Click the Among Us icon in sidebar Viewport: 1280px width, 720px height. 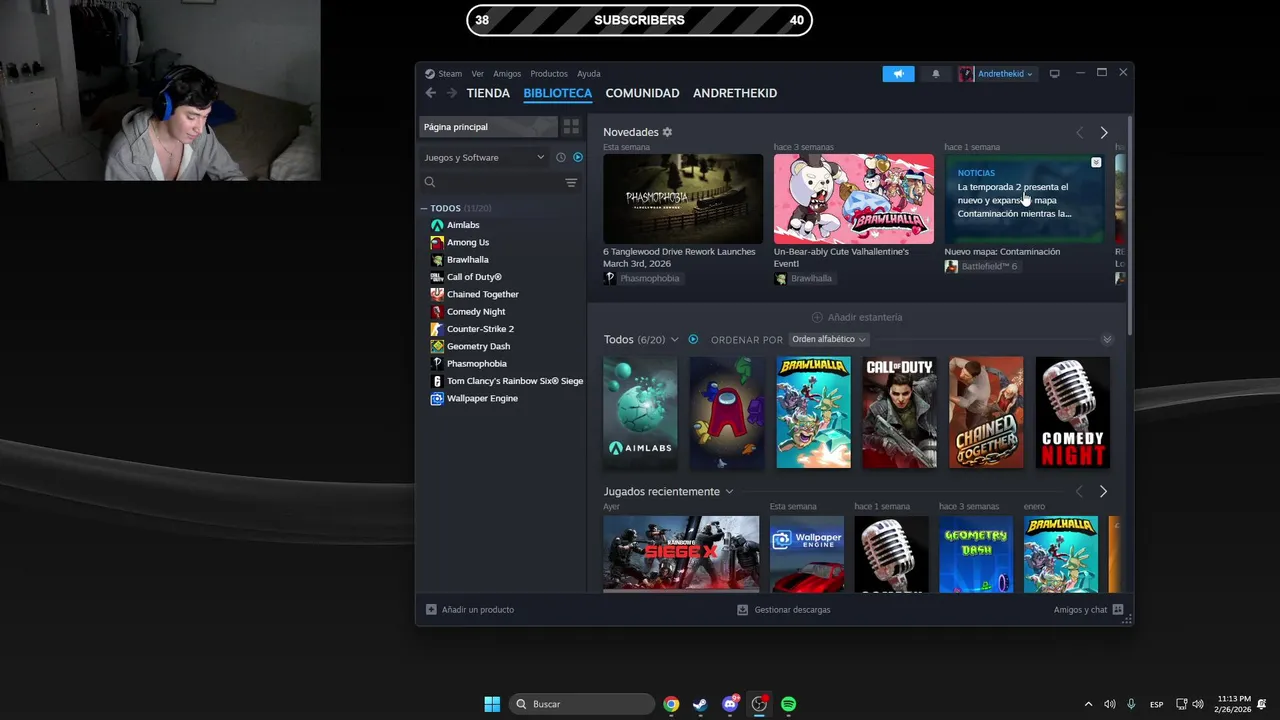point(437,242)
